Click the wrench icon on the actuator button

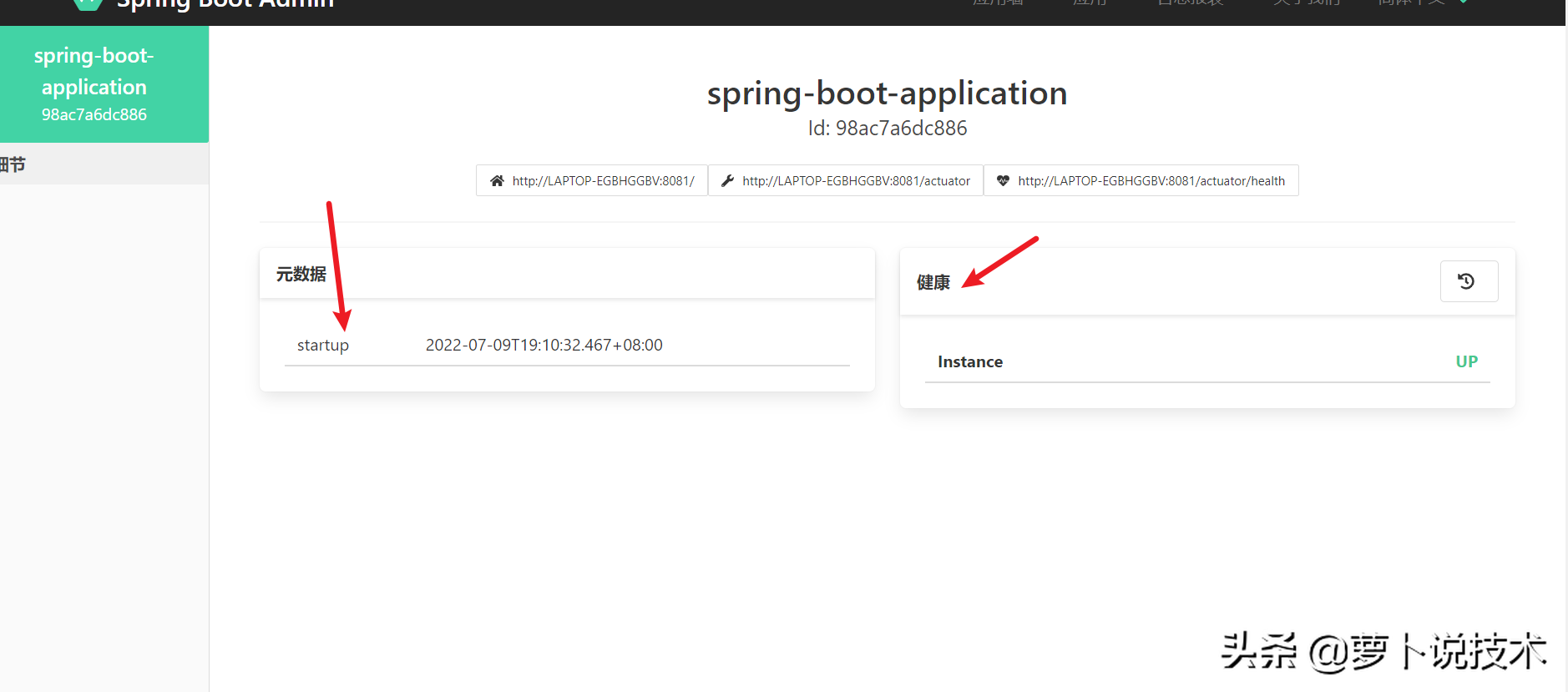(x=727, y=180)
